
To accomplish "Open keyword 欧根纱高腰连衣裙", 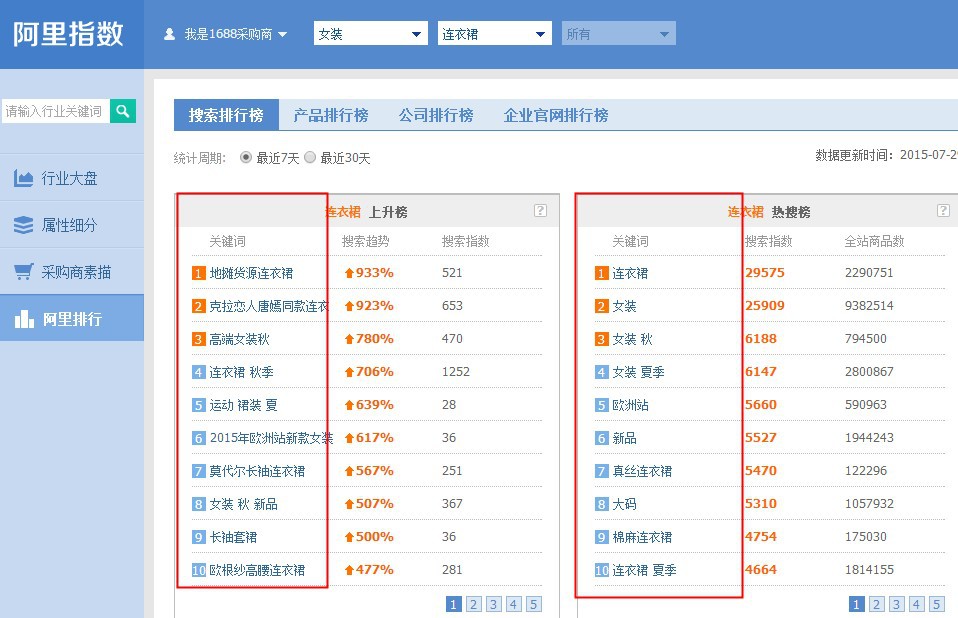I will click(257, 570).
